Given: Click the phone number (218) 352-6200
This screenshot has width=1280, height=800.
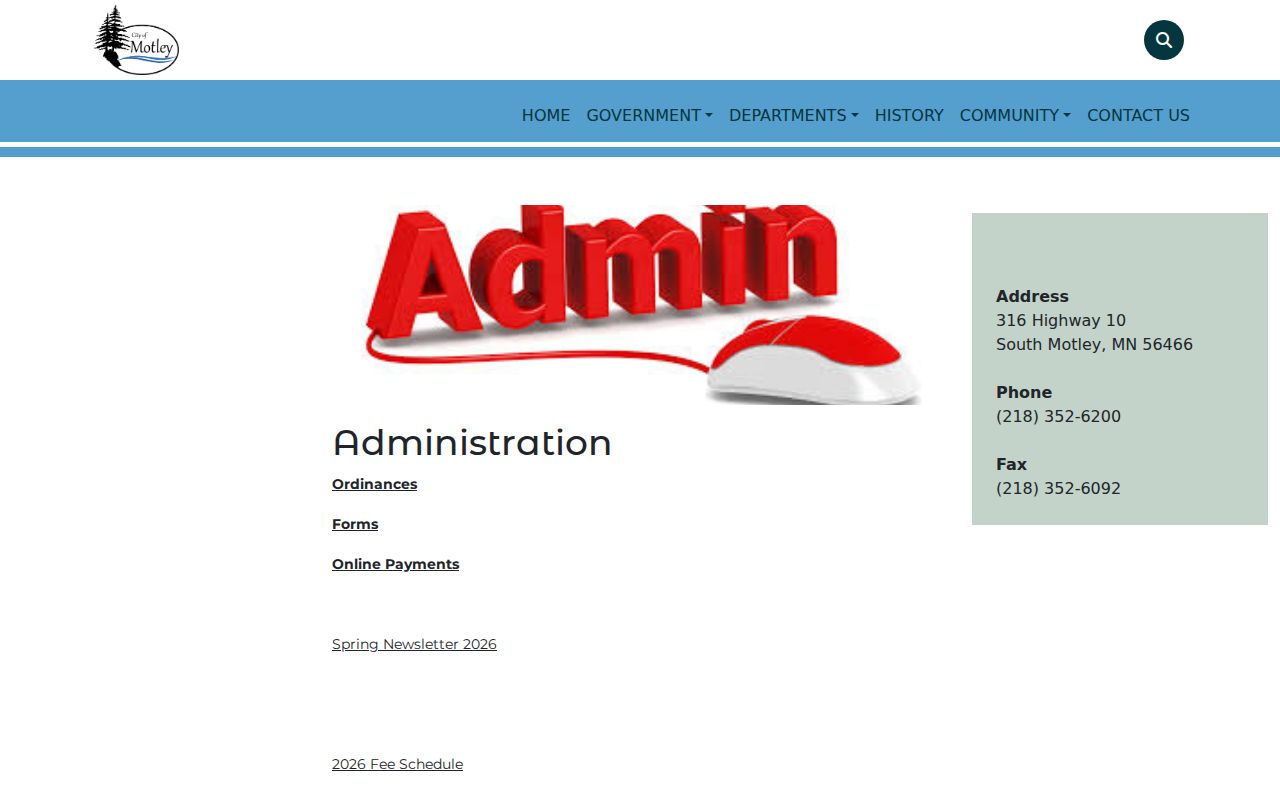Looking at the screenshot, I should [x=1058, y=417].
